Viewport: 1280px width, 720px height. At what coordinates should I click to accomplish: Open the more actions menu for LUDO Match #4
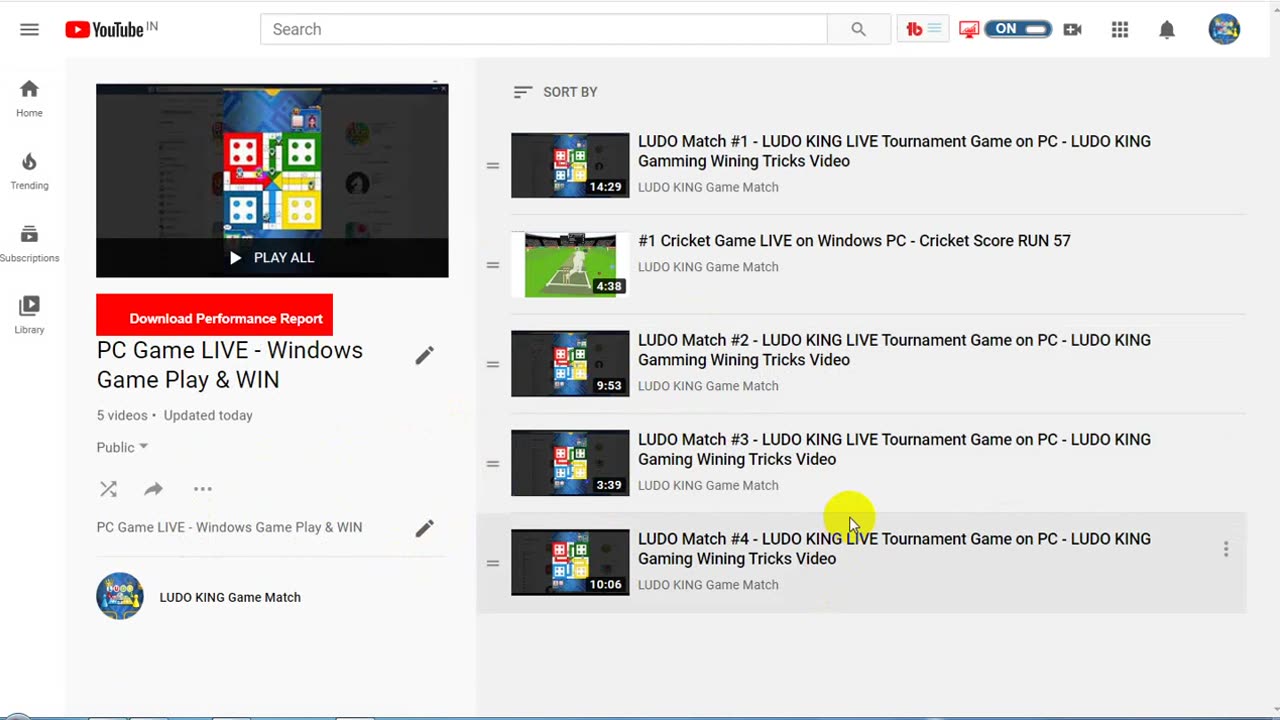[x=1226, y=549]
